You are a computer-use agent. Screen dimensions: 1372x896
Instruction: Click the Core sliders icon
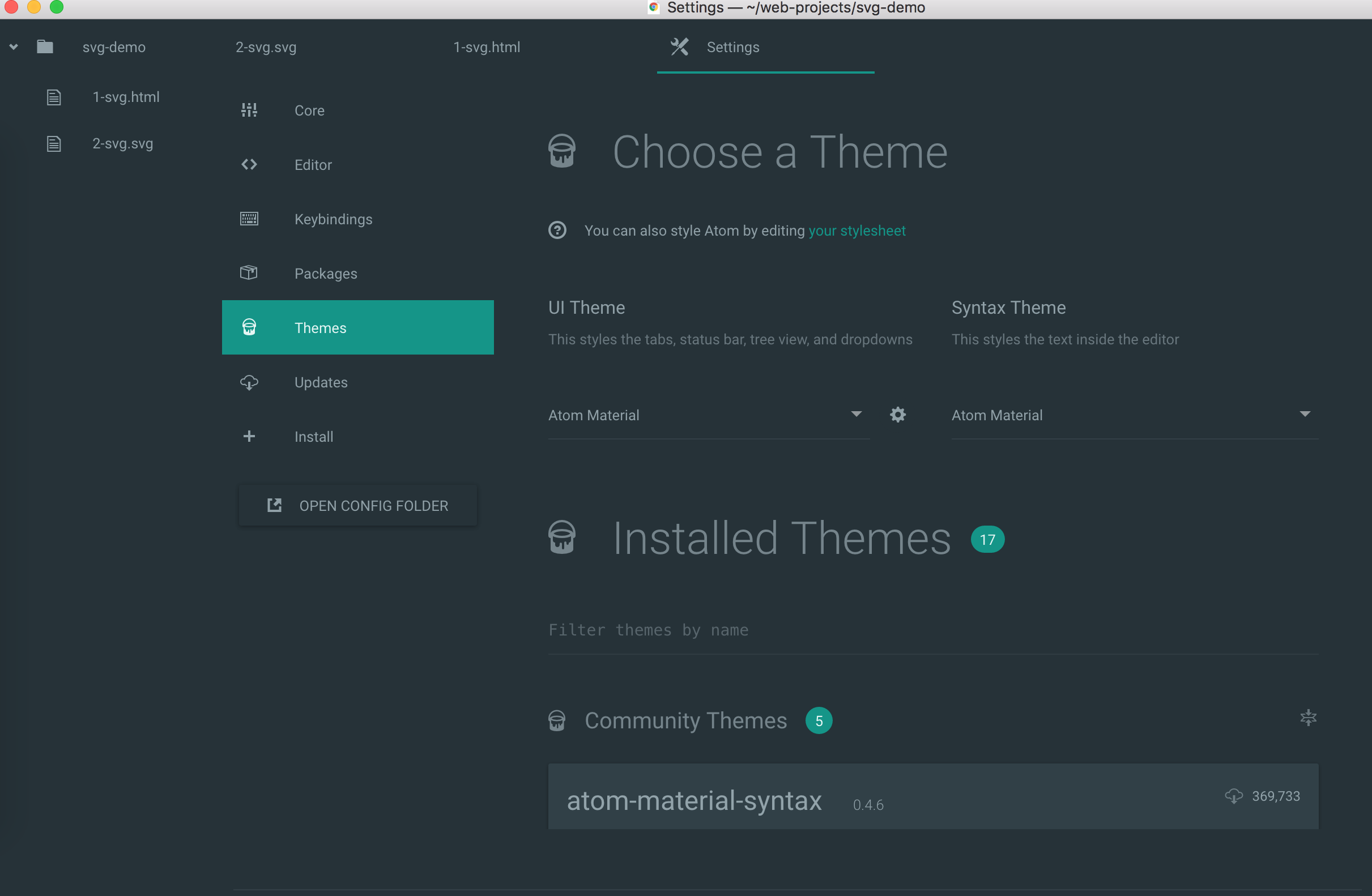pos(249,110)
